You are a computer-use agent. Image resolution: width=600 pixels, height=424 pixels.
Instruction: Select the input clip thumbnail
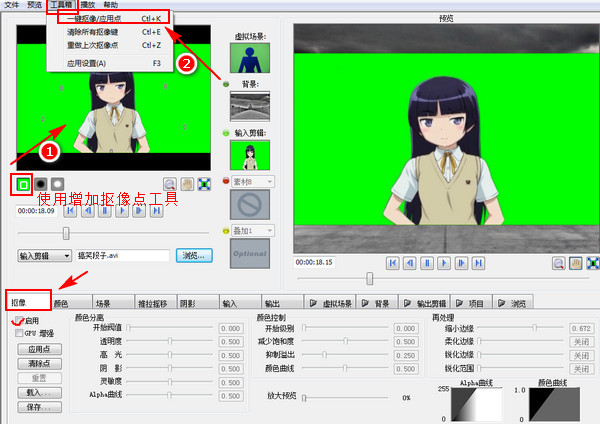[x=250, y=155]
